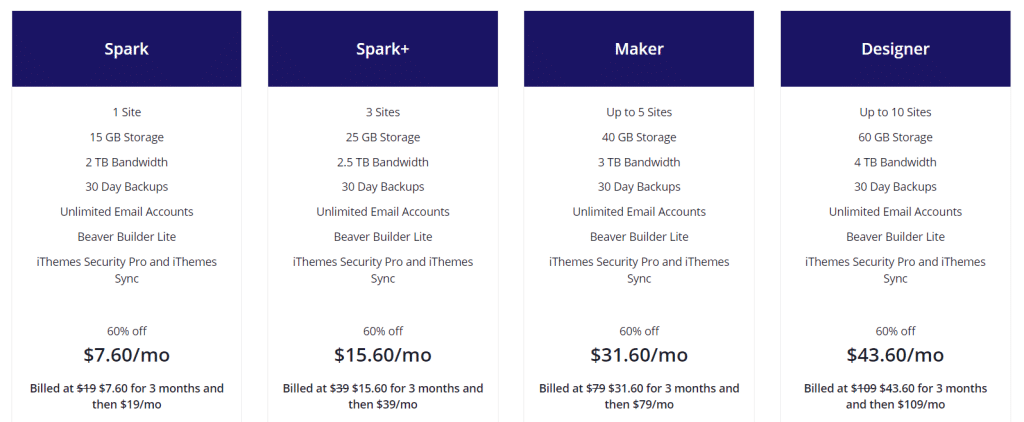
Task: Click '3 Sites' in Spark+ plan
Action: [383, 112]
